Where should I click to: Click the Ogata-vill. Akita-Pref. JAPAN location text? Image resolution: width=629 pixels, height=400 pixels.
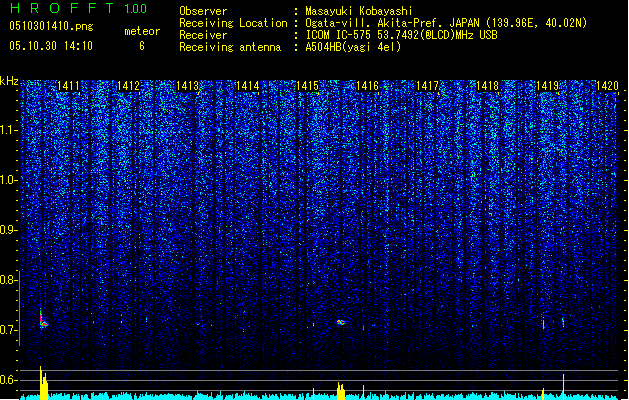pos(446,23)
